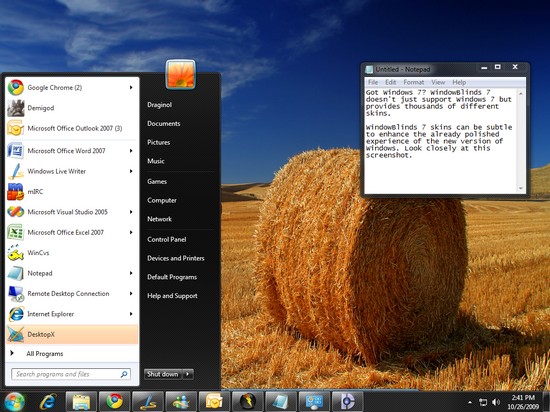Click the search magnifier icon
Image resolution: width=550 pixels, height=412 pixels.
tap(124, 374)
